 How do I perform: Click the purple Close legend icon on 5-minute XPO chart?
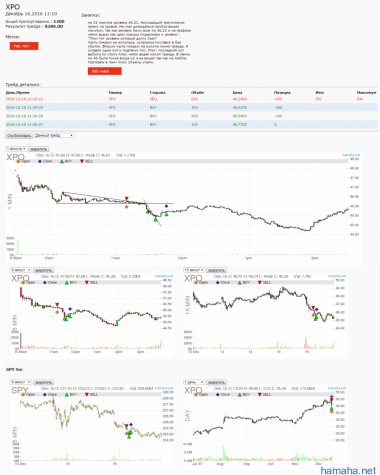pyautogui.click(x=45, y=282)
